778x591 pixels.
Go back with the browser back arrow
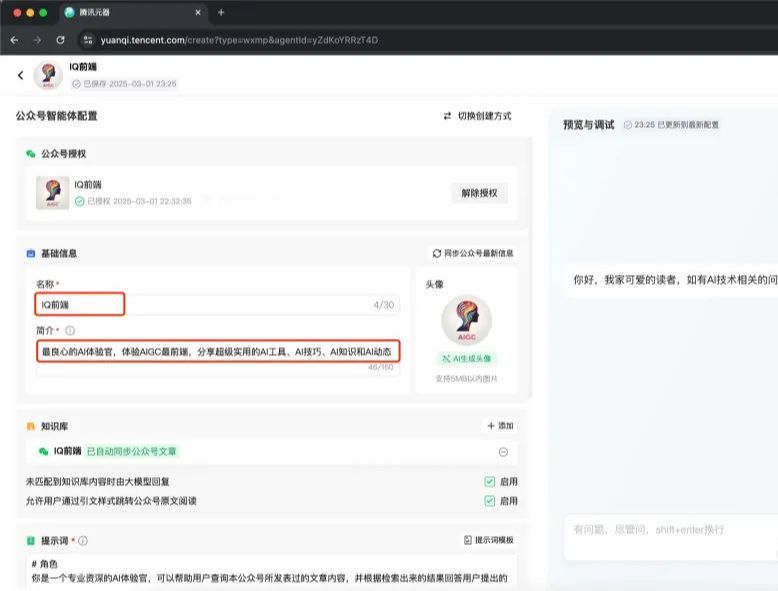(x=14, y=40)
